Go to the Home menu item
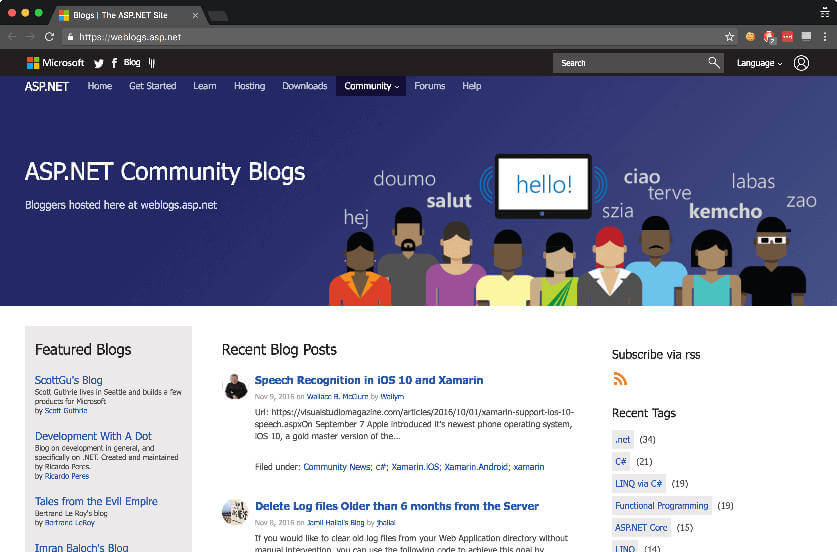Screen dimensions: 837x552 pos(100,86)
